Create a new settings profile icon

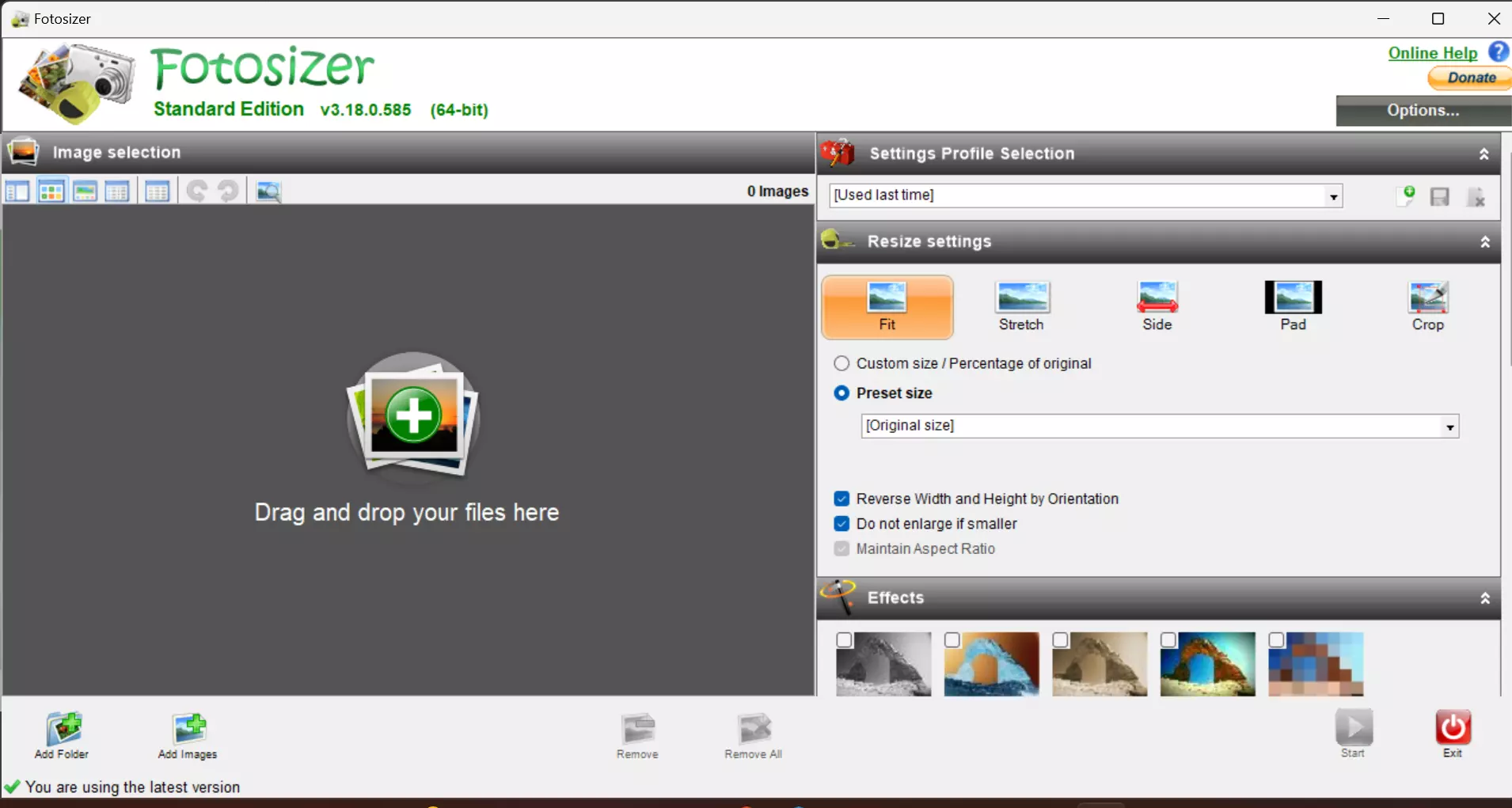[1406, 196]
